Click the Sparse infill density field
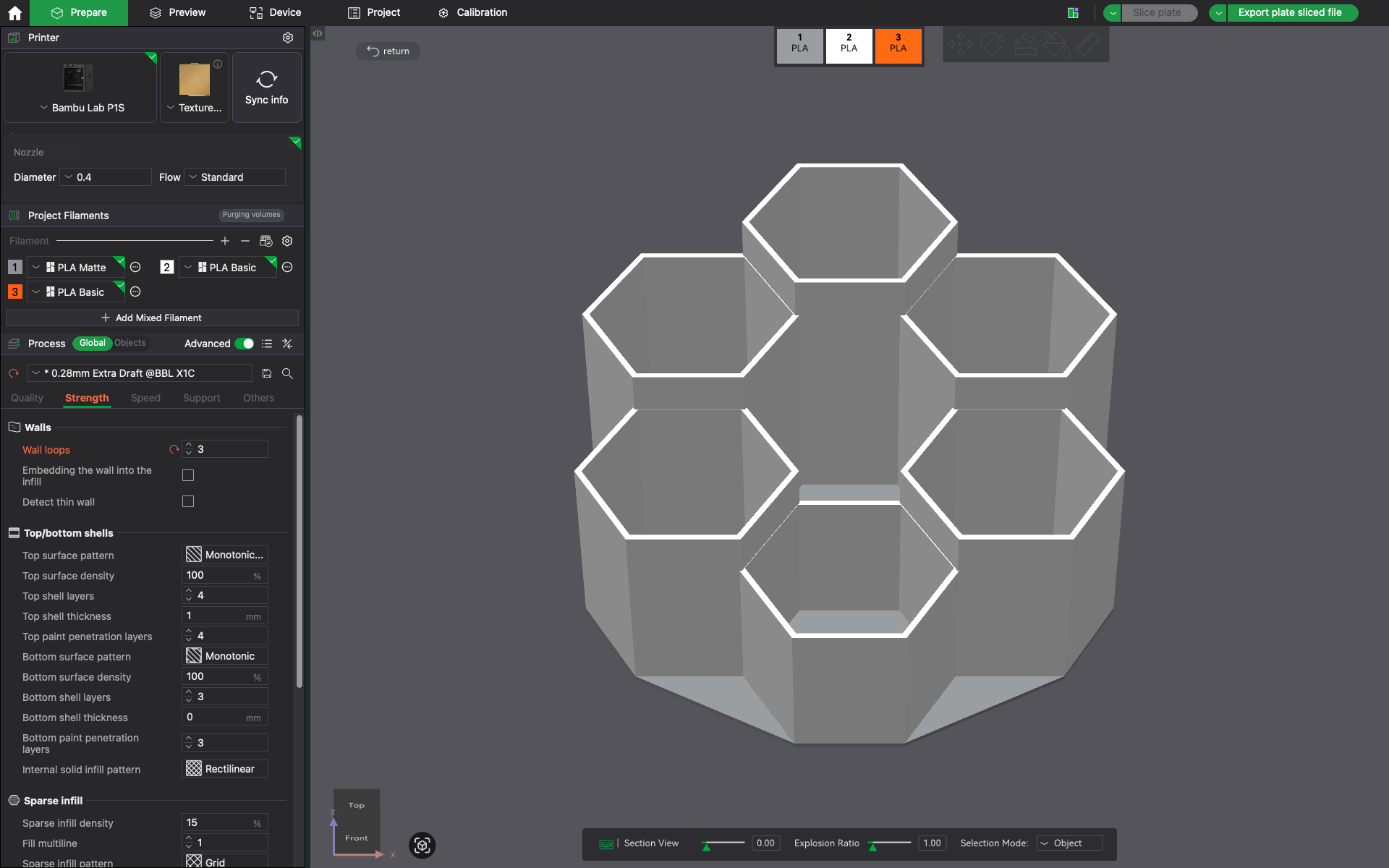The height and width of the screenshot is (868, 1389). [225, 822]
